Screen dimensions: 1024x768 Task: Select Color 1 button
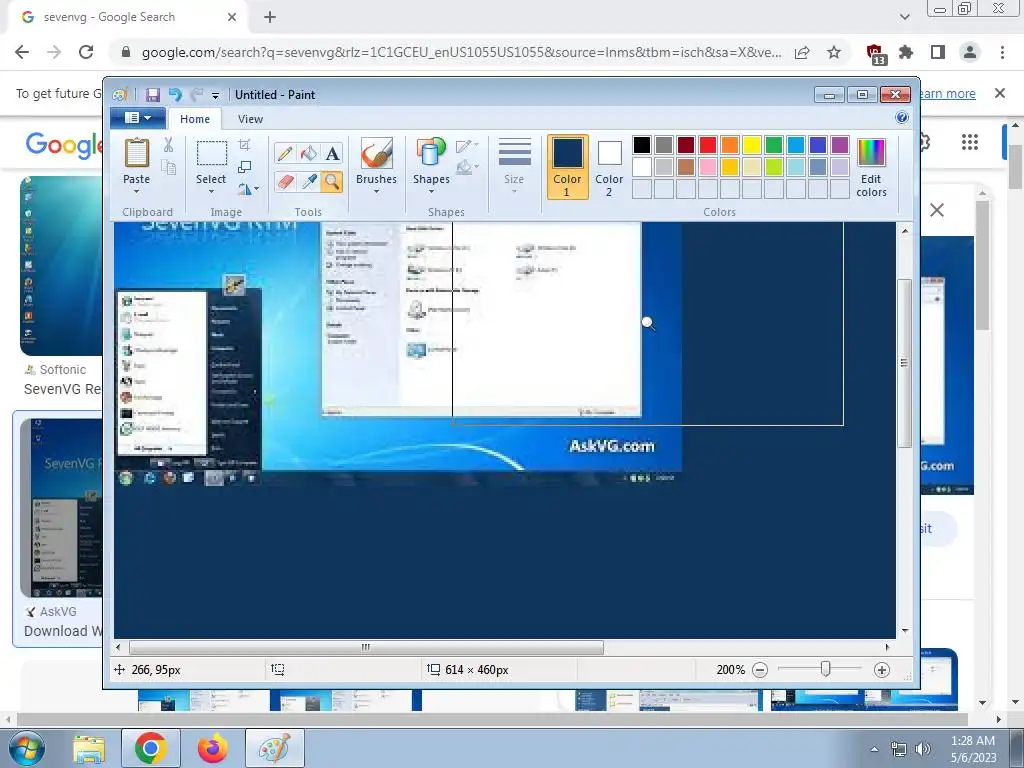coord(567,167)
